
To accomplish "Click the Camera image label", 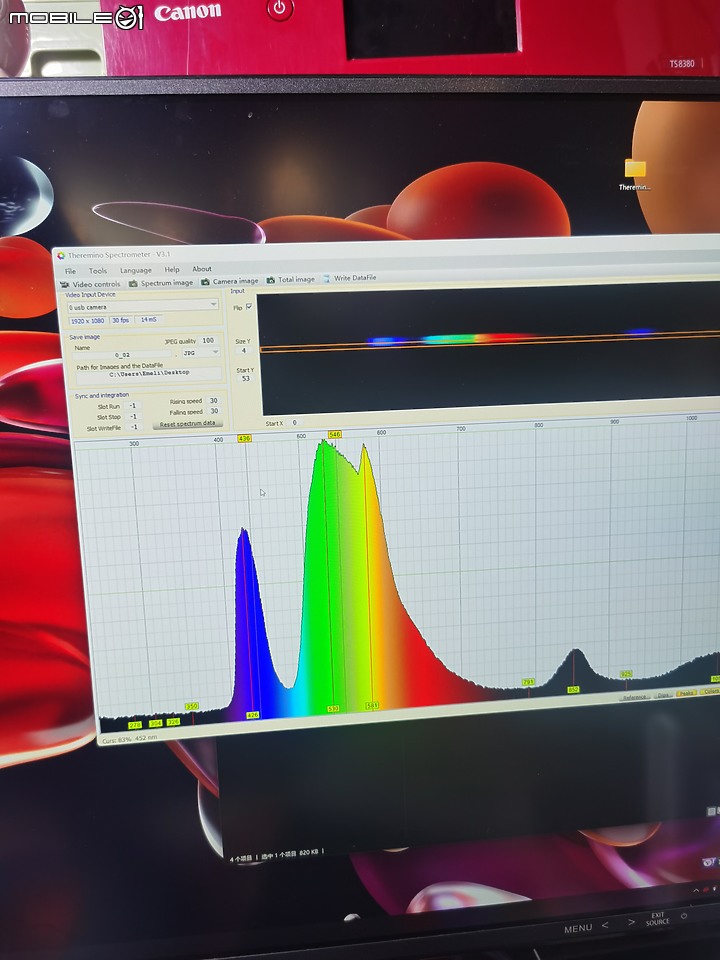I will (x=235, y=281).
